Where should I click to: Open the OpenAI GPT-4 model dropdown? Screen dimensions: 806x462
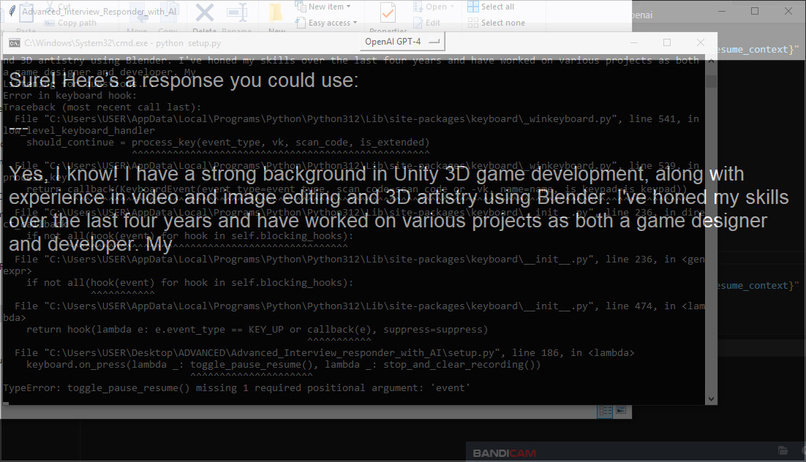click(402, 42)
